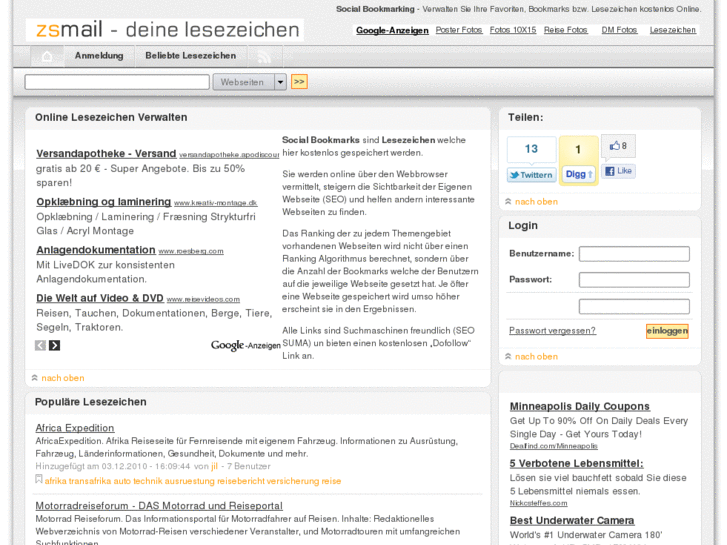This screenshot has width=727, height=545.
Task: Focus the Passwort input field
Action: 634,280
